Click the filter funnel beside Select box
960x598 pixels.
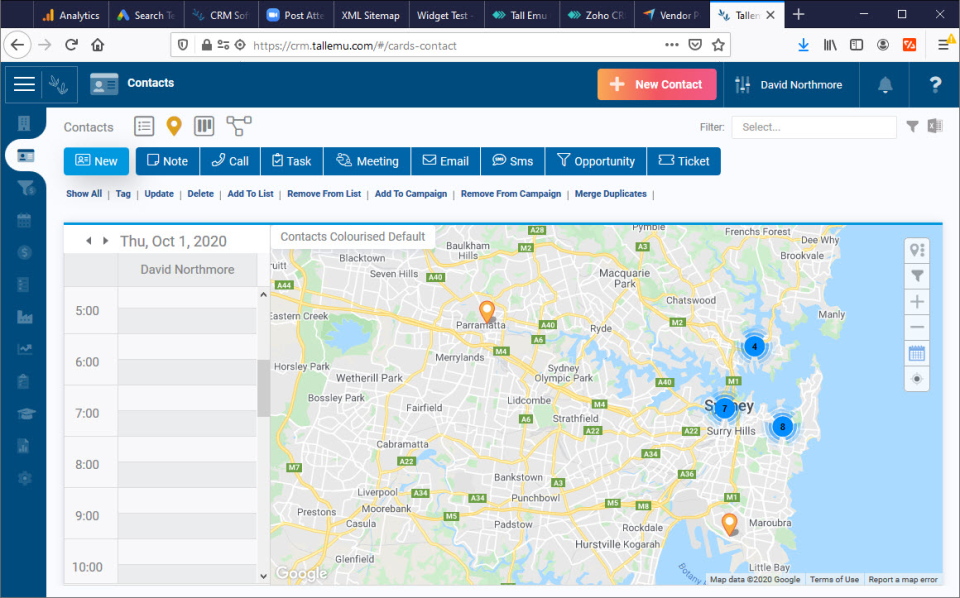(x=912, y=127)
